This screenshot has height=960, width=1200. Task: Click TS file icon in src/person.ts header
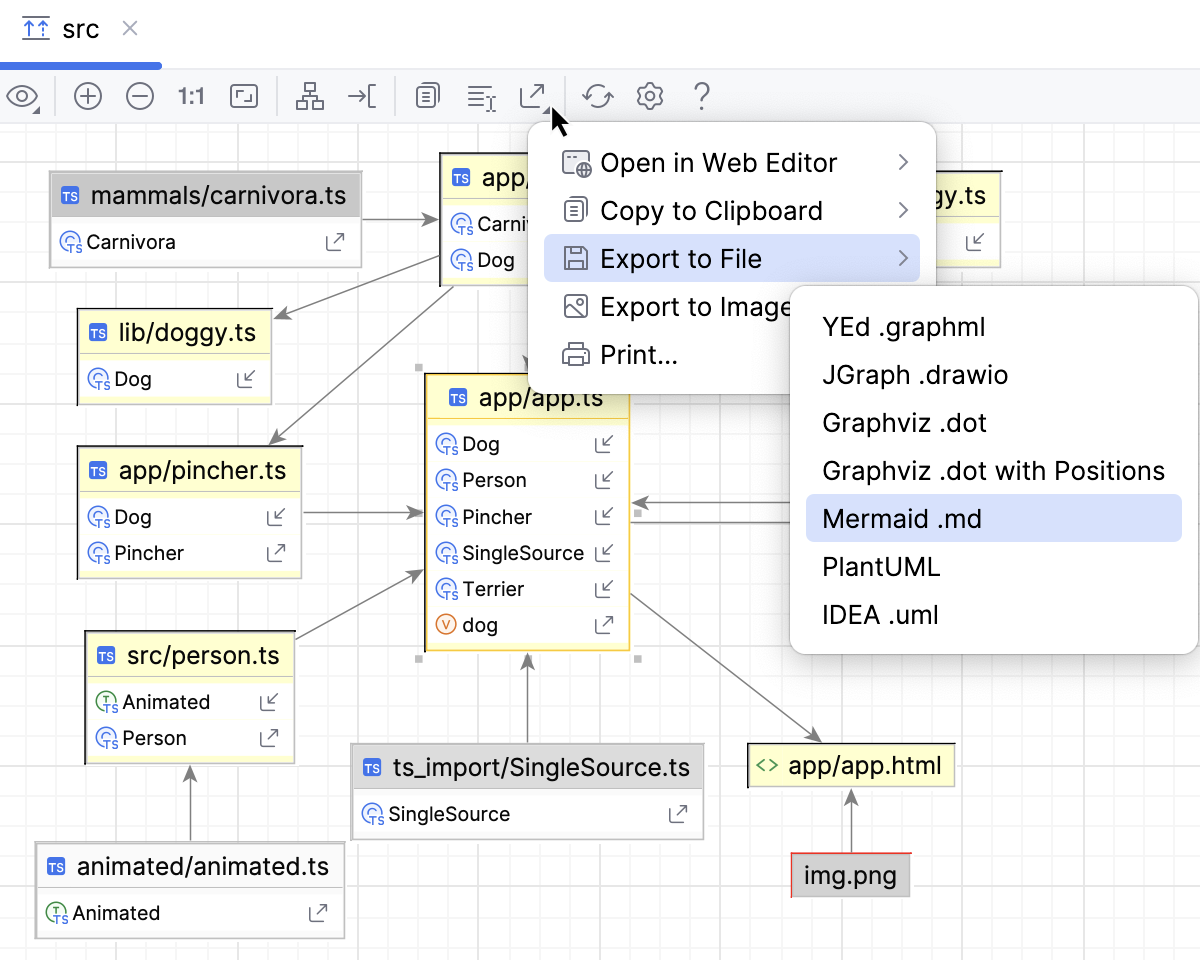(x=106, y=656)
